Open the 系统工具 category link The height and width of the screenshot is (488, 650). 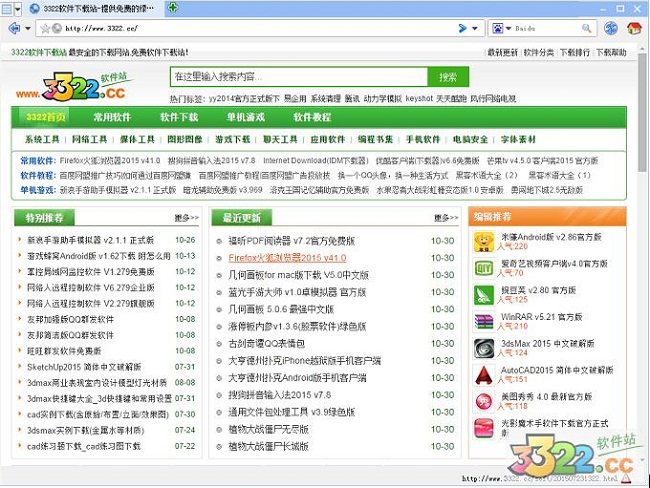coord(42,139)
